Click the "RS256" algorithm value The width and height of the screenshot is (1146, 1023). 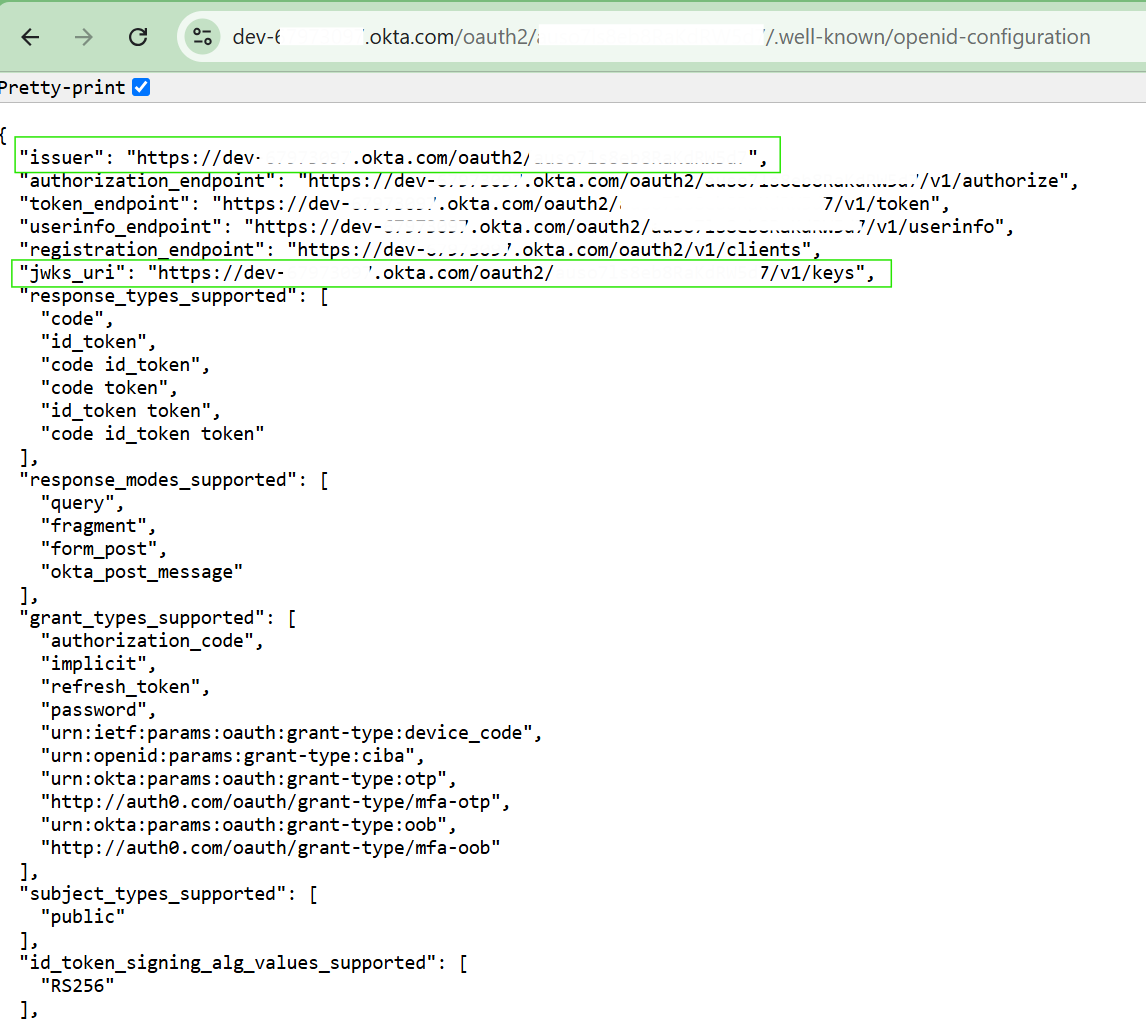coord(77,986)
